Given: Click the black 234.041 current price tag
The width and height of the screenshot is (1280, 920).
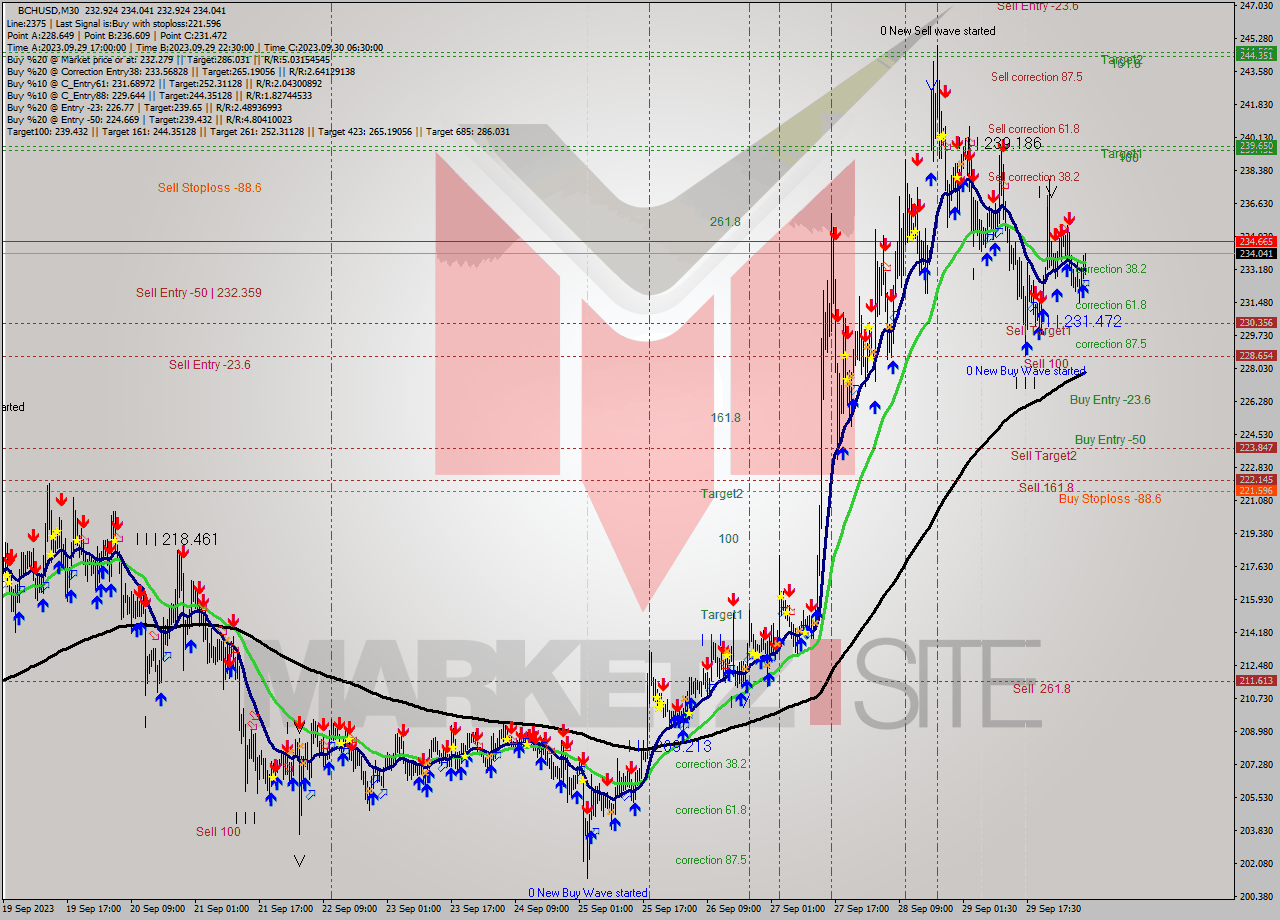Looking at the screenshot, I should point(1256,253).
